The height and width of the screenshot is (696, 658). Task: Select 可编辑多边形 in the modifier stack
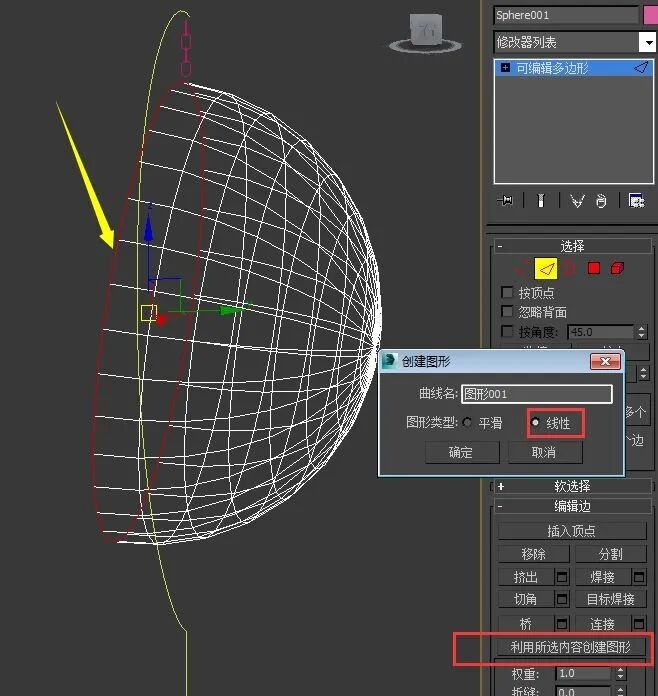[573, 68]
